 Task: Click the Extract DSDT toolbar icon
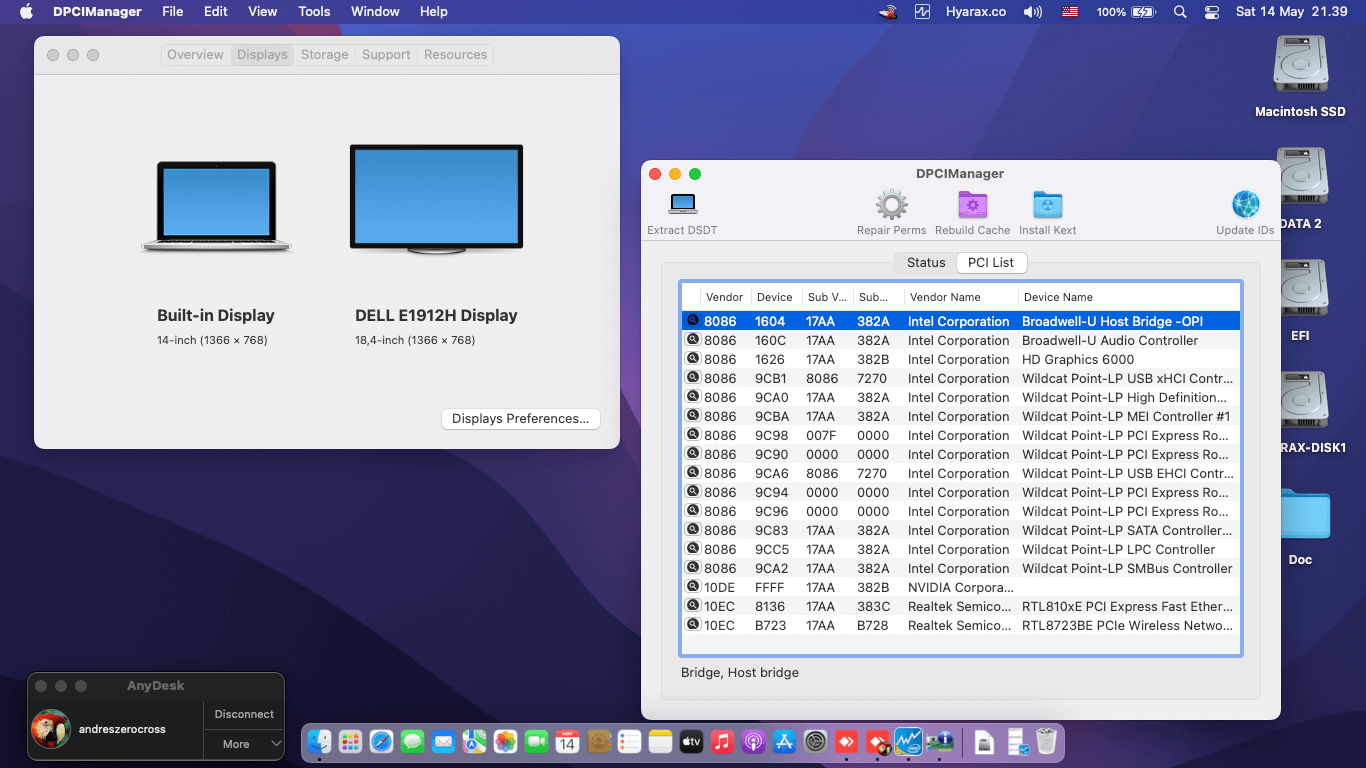point(683,204)
